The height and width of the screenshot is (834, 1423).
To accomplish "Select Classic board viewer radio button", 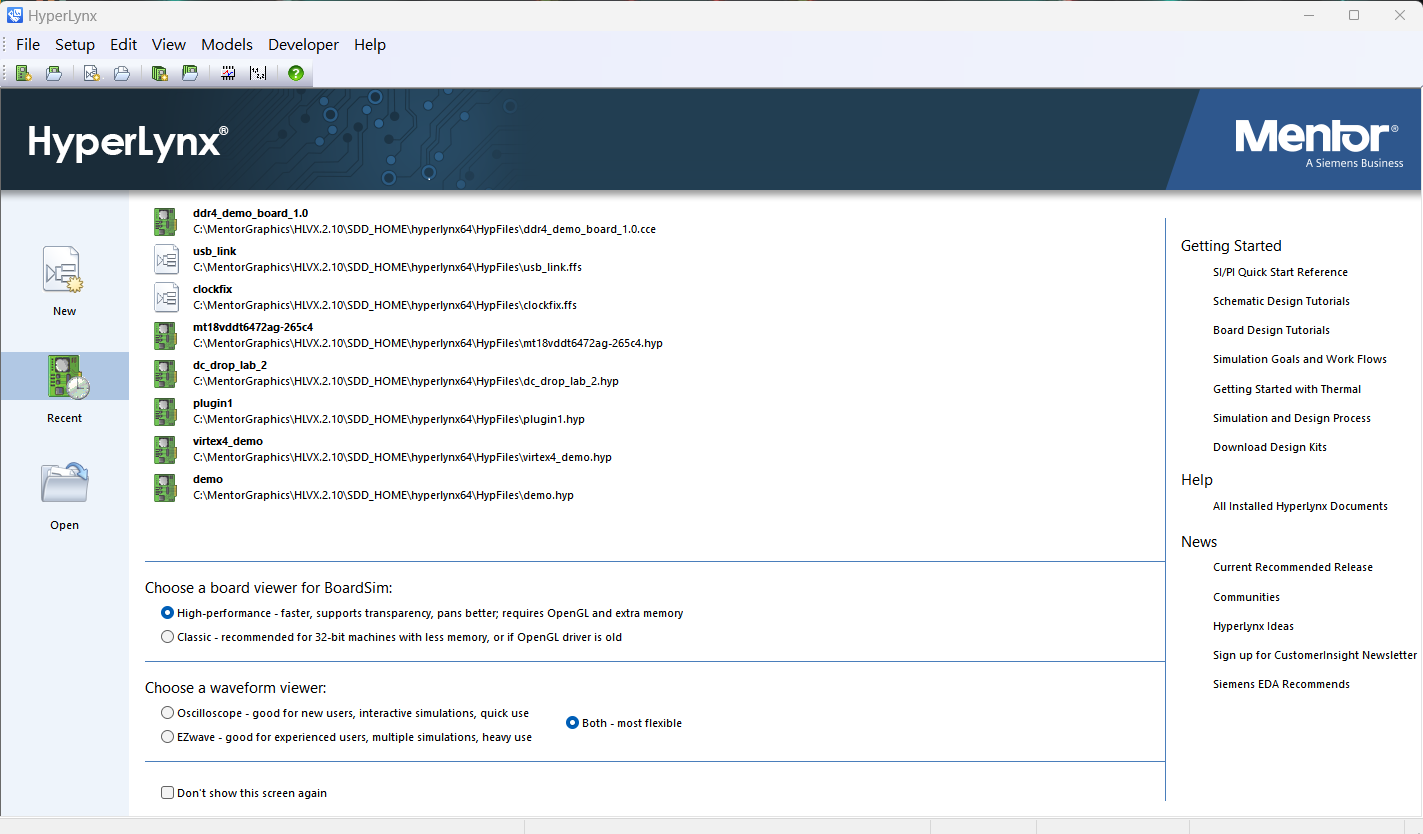I will [167, 637].
